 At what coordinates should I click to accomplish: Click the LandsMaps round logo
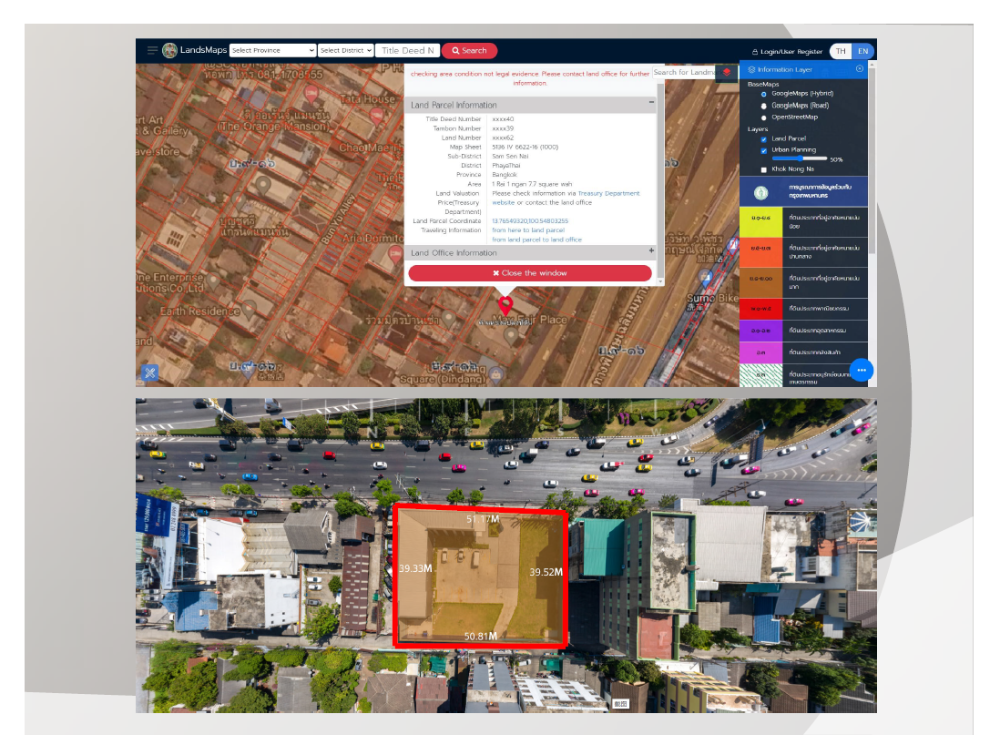pyautogui.click(x=170, y=50)
